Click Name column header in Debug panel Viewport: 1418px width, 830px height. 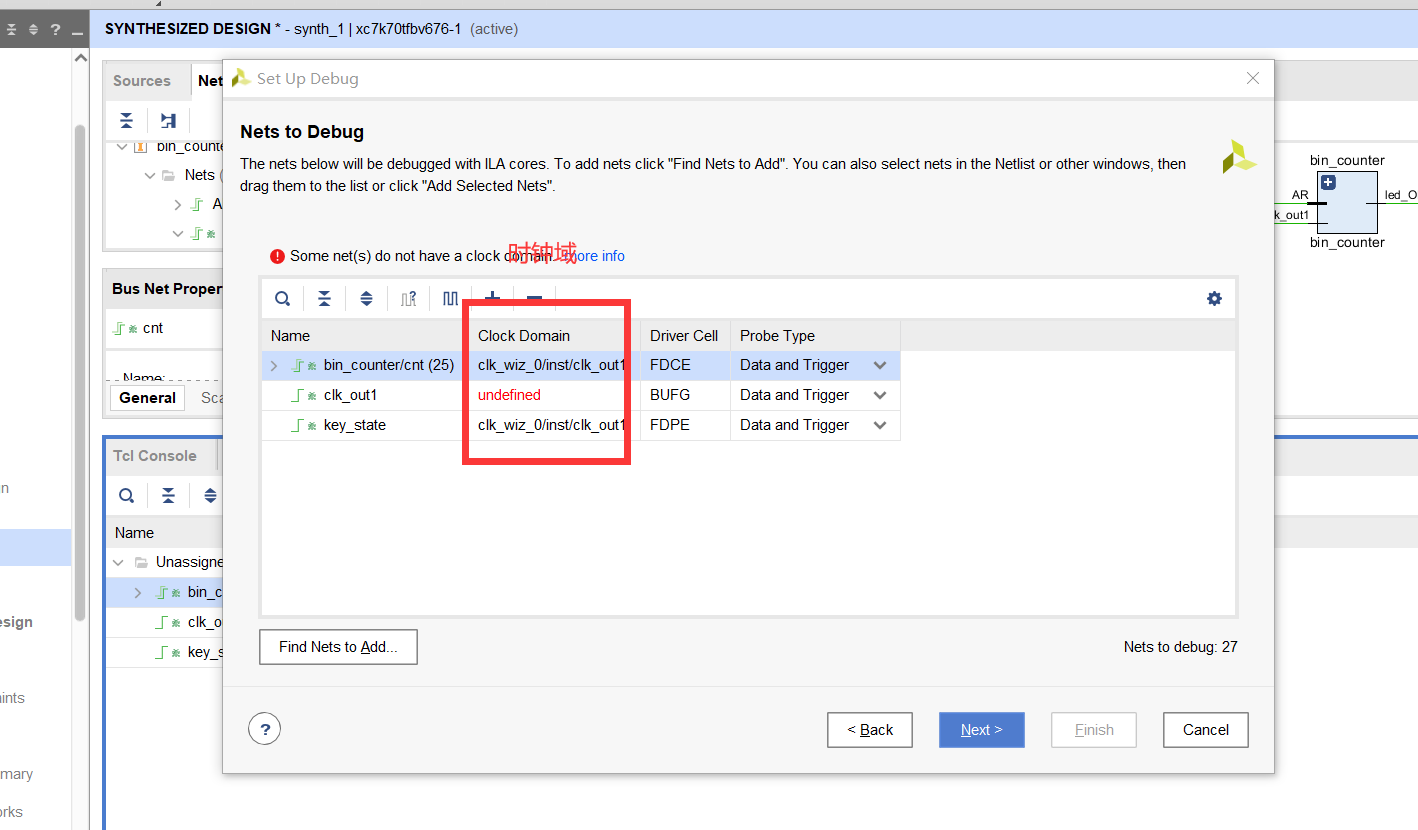[x=134, y=533]
